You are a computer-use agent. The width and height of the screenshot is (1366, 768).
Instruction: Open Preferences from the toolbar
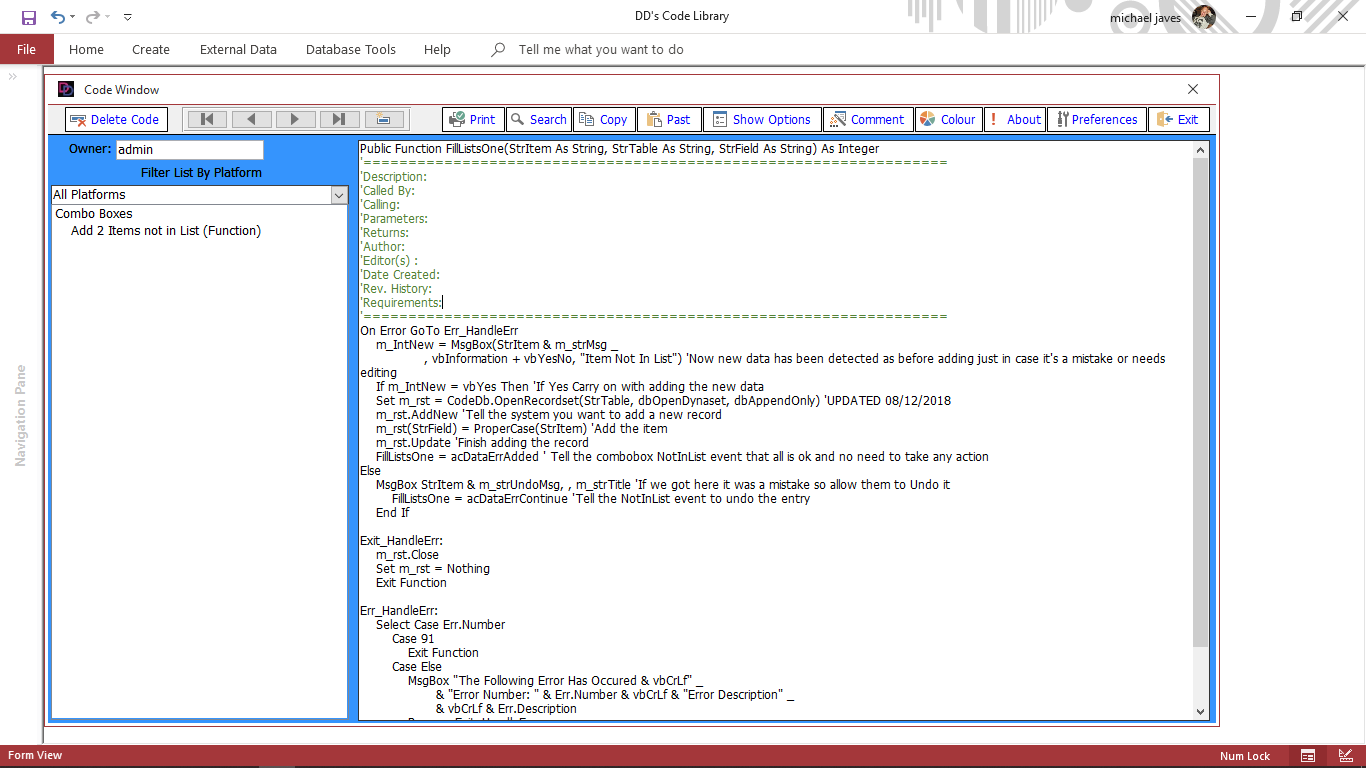(x=1097, y=119)
